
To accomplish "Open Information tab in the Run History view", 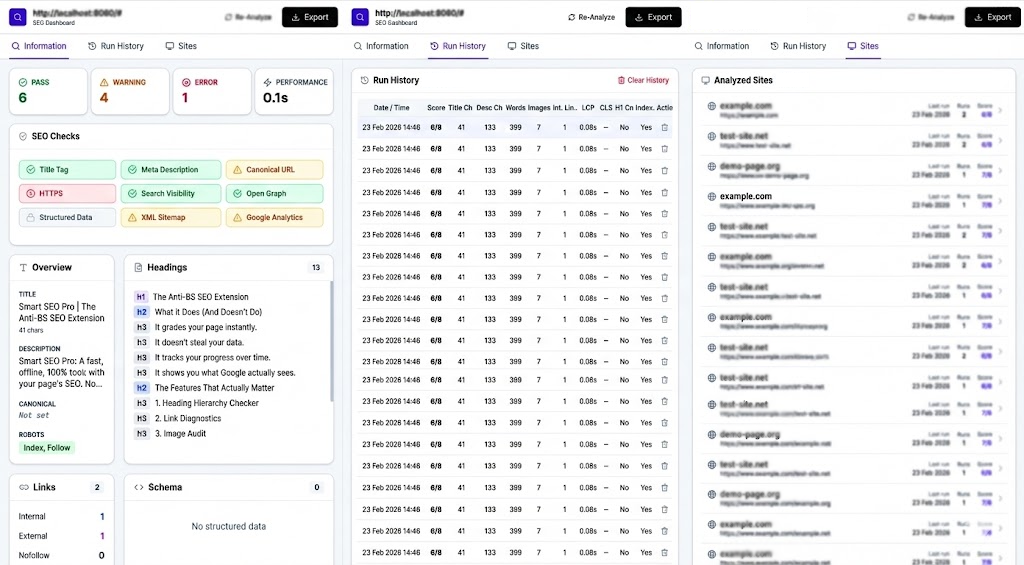I will [x=381, y=46].
